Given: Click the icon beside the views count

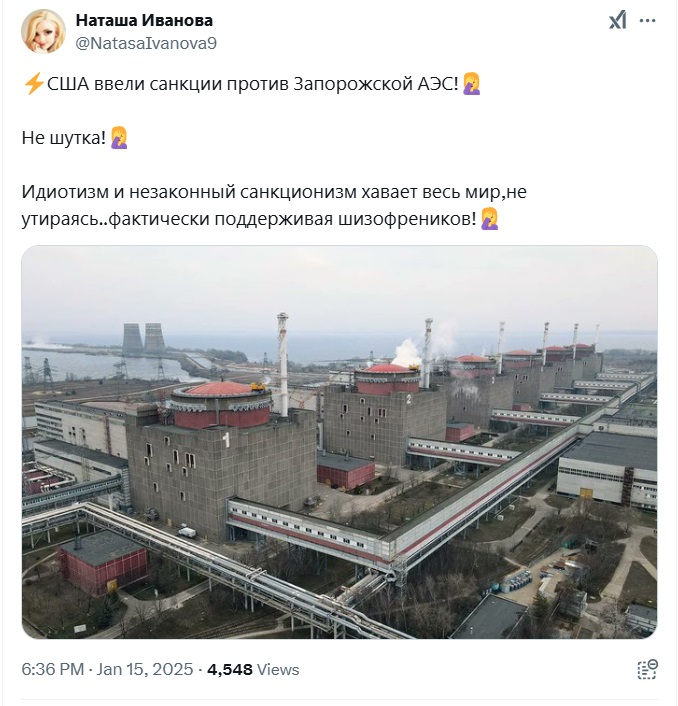Looking at the screenshot, I should click(x=648, y=669).
